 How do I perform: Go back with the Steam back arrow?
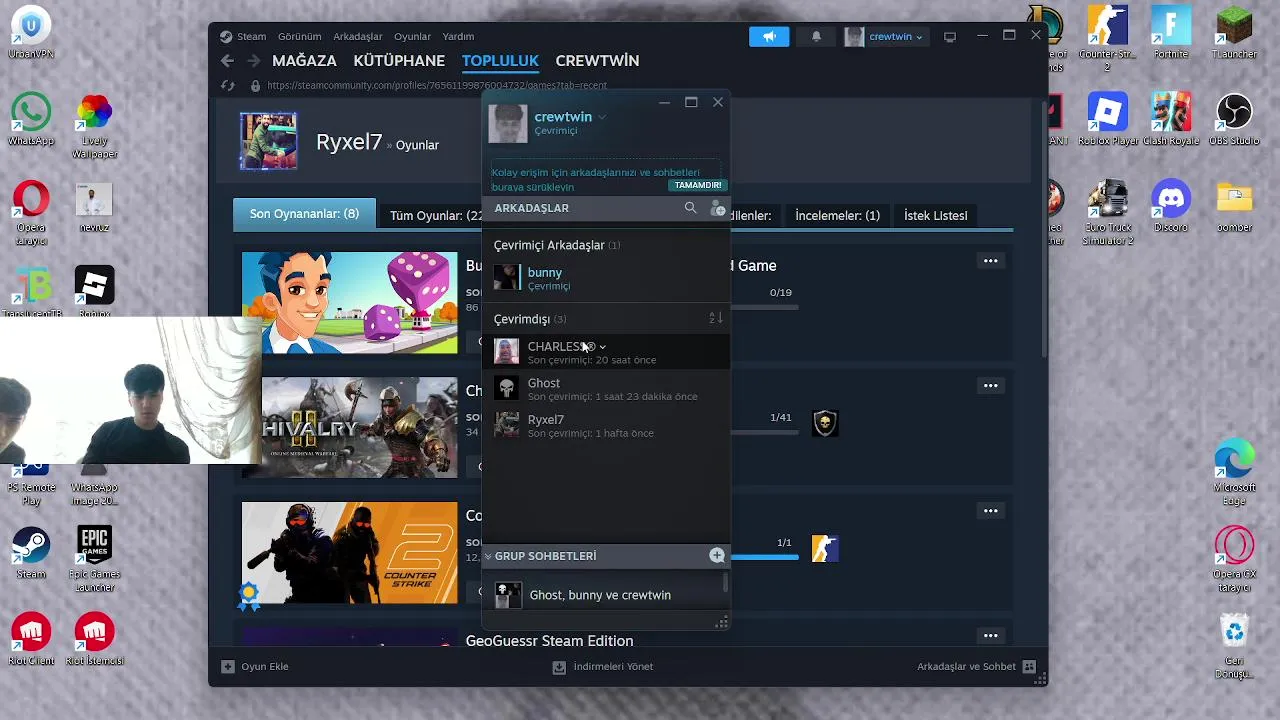click(x=227, y=61)
